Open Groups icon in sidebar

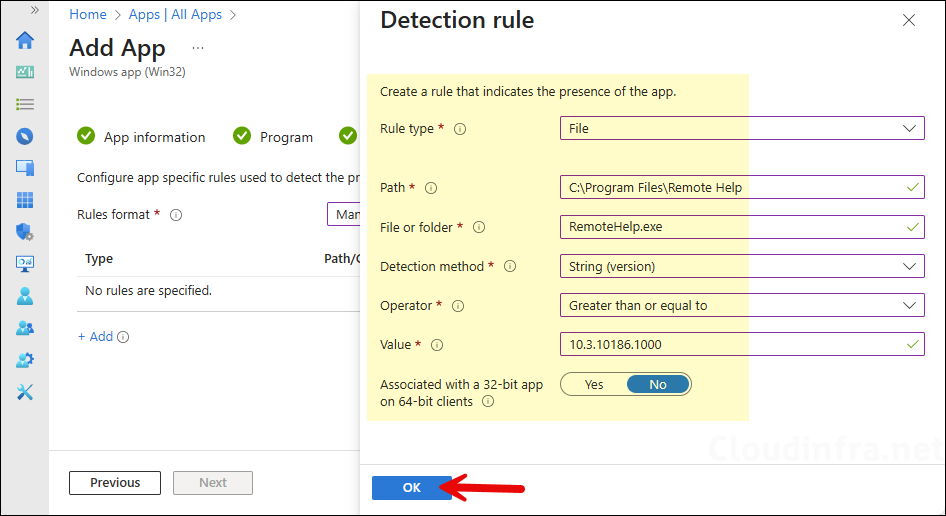25,328
